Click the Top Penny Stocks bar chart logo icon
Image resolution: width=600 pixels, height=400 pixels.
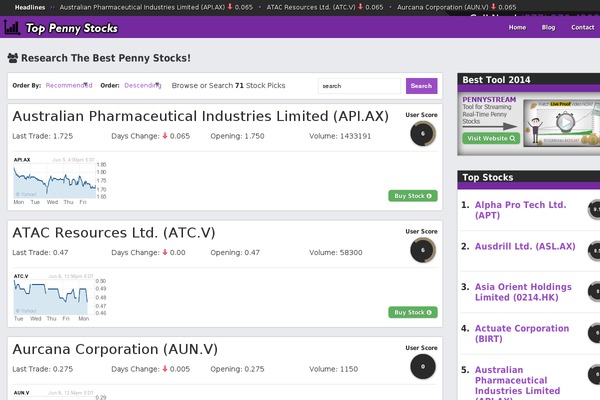coord(12,27)
